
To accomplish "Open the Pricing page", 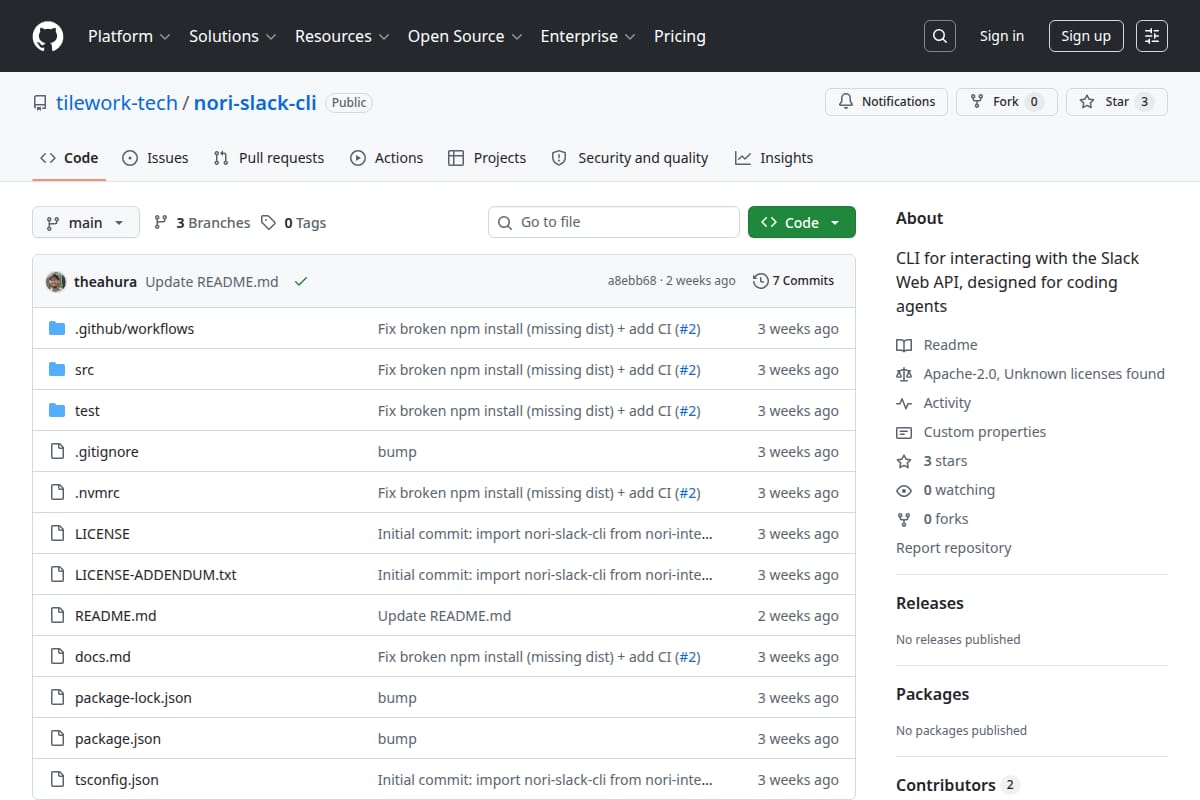I will tap(679, 36).
